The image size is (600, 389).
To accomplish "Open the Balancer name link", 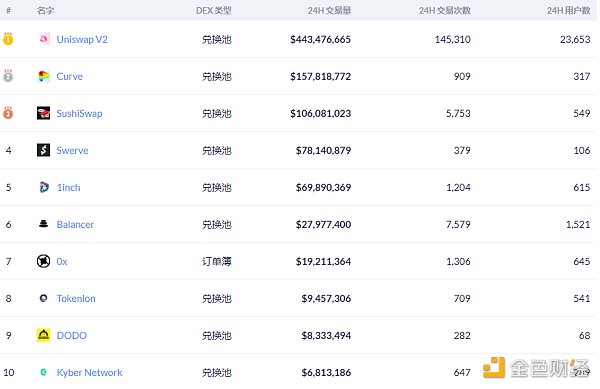I will 75,225.
